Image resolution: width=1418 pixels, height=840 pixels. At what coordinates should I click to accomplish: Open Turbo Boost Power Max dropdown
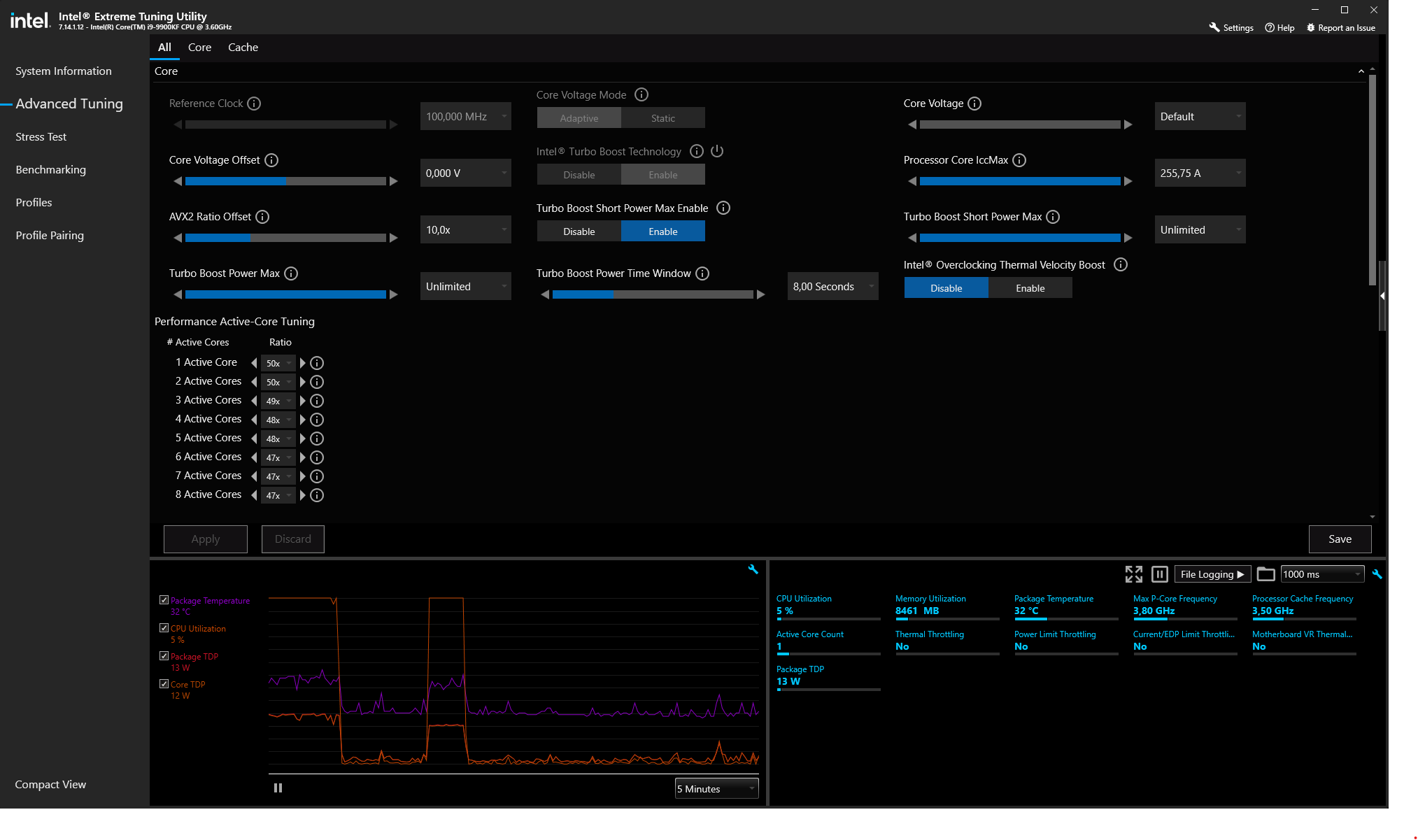[466, 287]
